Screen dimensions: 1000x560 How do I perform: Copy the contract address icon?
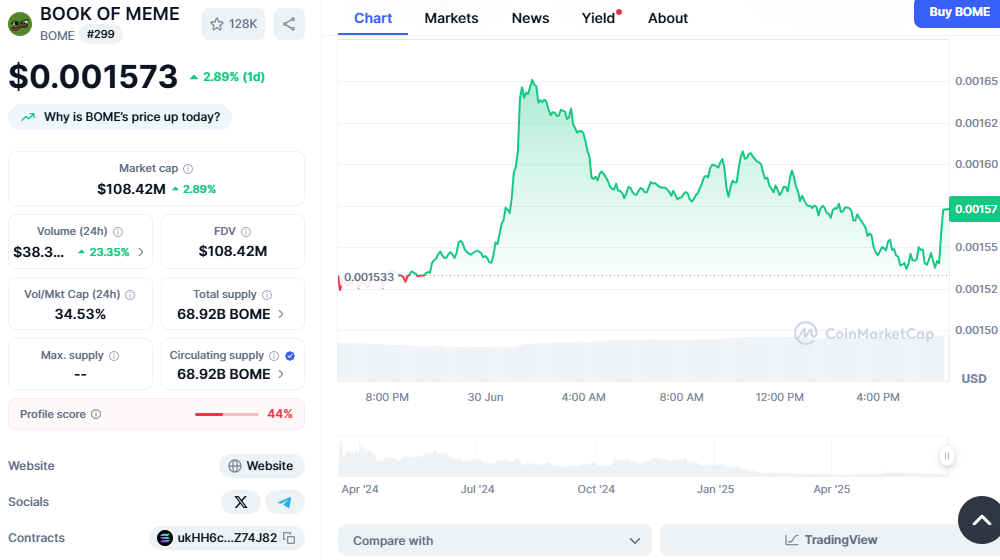289,538
